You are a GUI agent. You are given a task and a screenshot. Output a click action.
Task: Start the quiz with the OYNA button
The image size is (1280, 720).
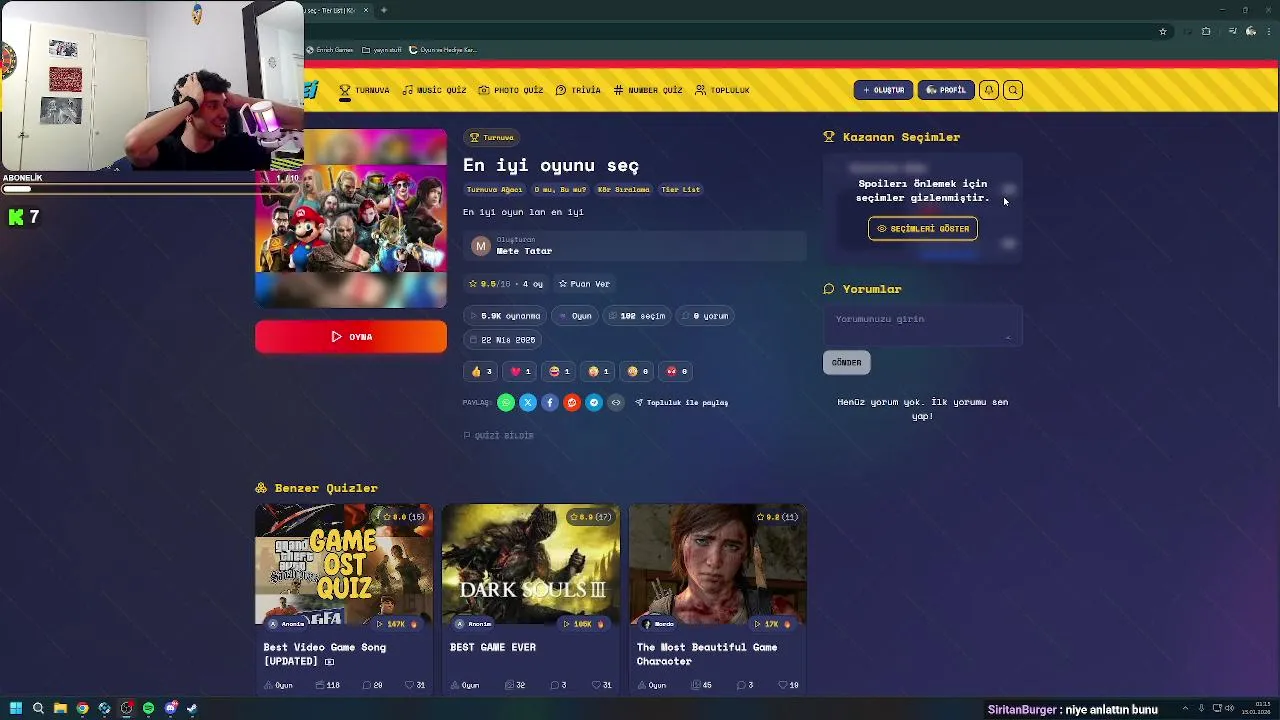[351, 337]
